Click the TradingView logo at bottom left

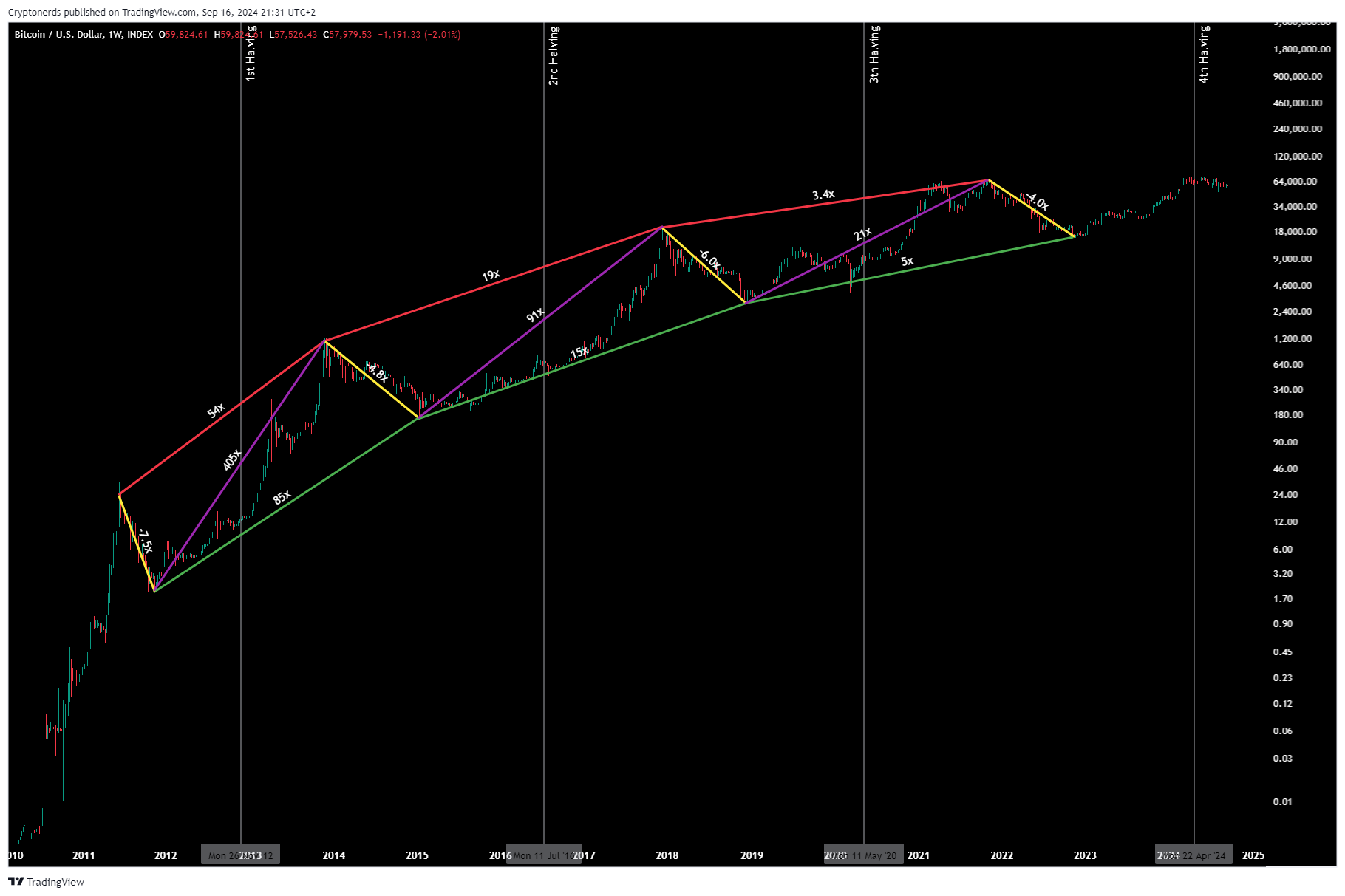(x=46, y=882)
